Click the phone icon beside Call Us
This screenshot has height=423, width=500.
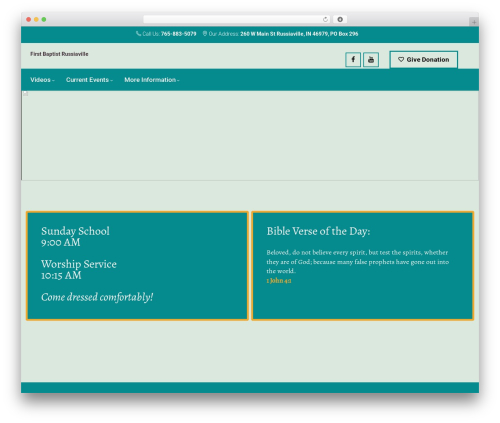[x=138, y=34]
